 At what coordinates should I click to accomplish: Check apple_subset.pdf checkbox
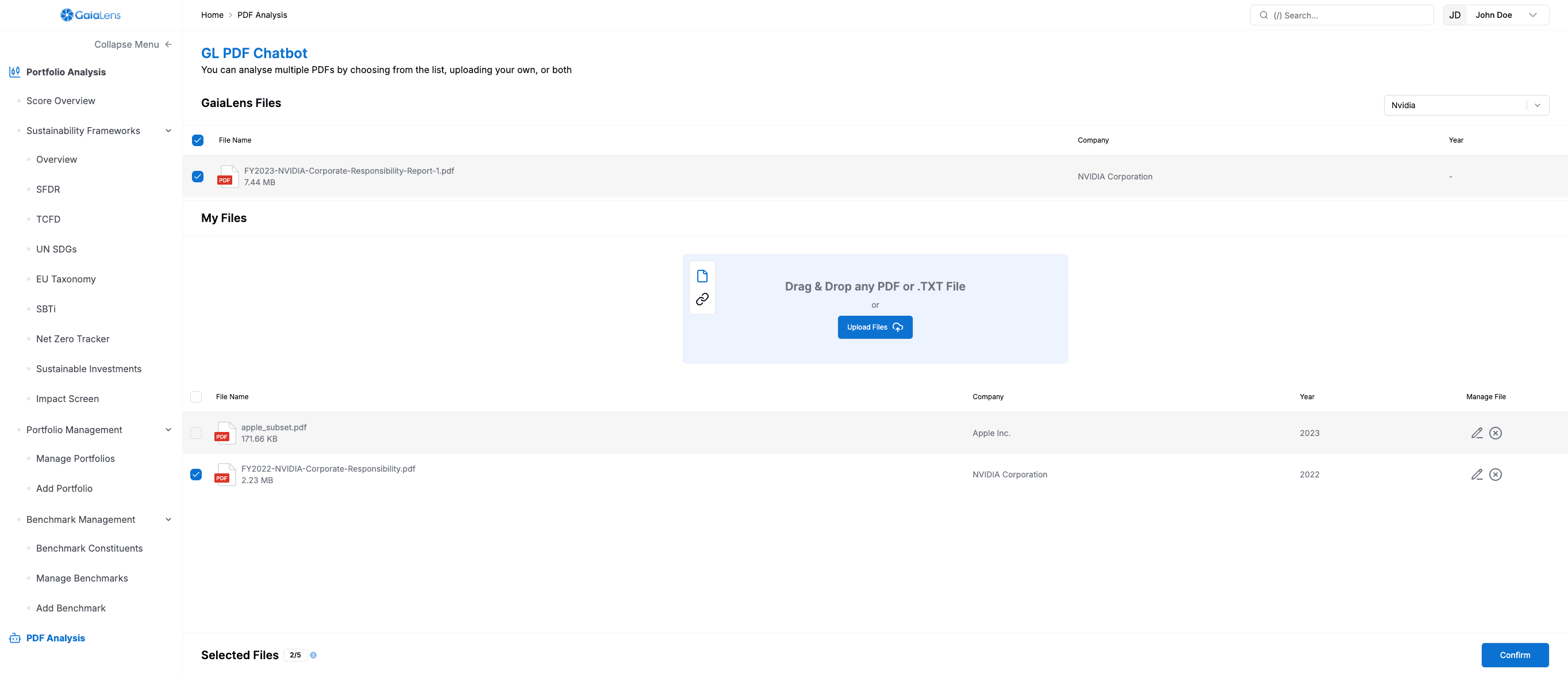coord(196,433)
